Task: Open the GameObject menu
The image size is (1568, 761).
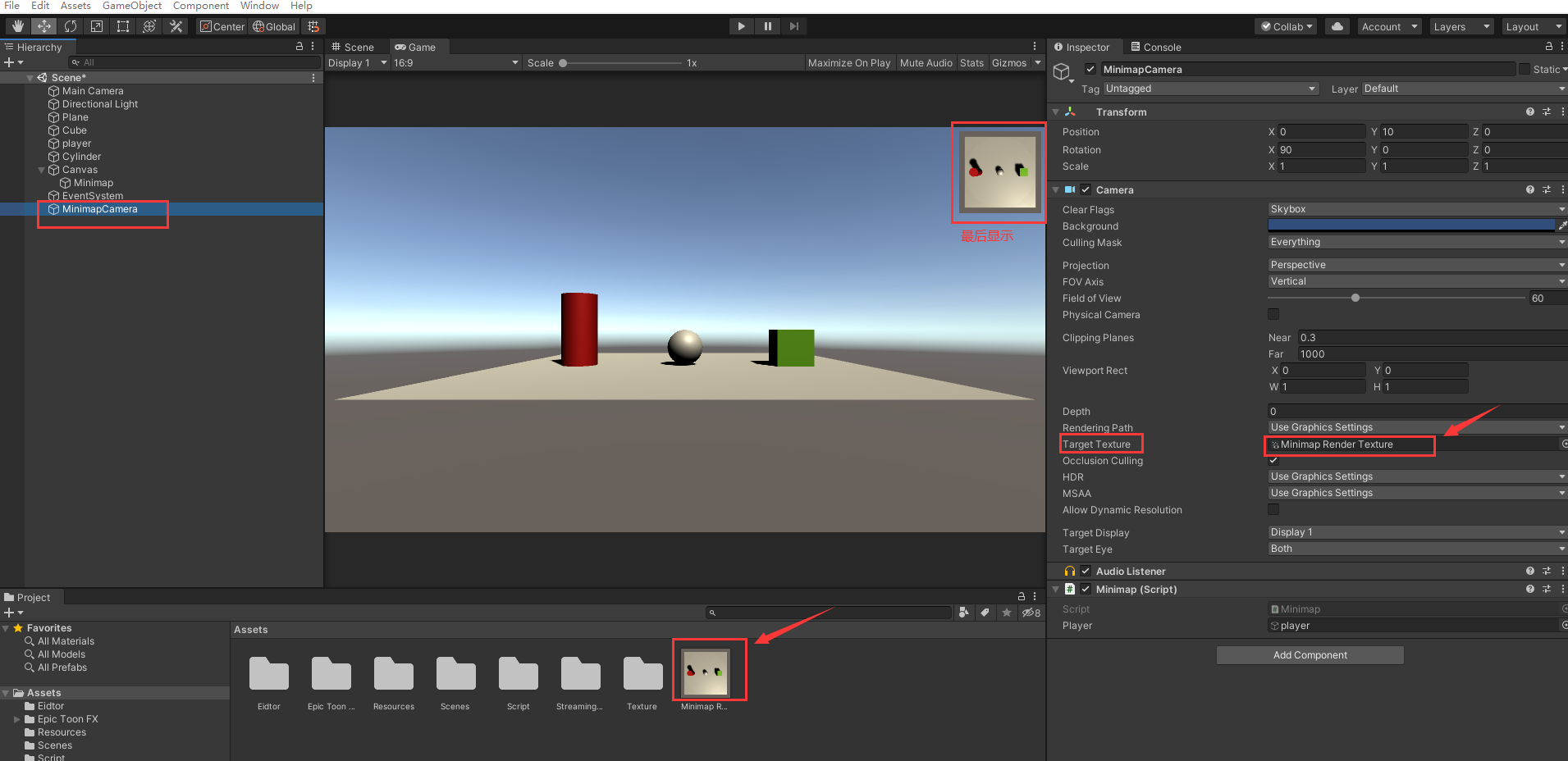Action: 131,6
